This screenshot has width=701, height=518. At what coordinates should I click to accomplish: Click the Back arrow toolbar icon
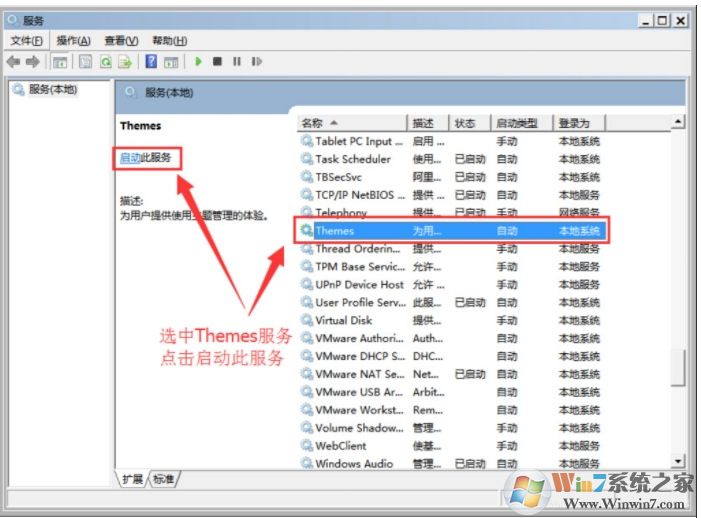pos(14,62)
